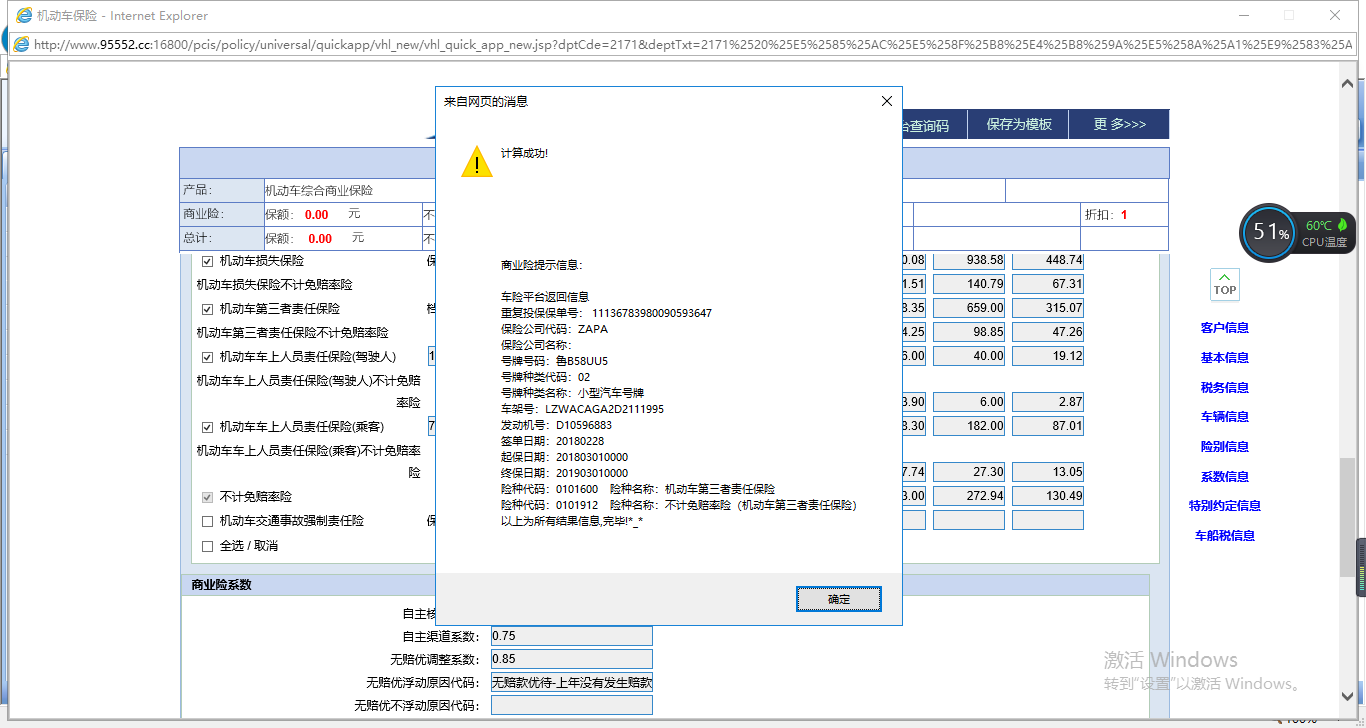Check the 全选 / 取消 checkbox
This screenshot has height=728, width=1366.
click(x=208, y=546)
